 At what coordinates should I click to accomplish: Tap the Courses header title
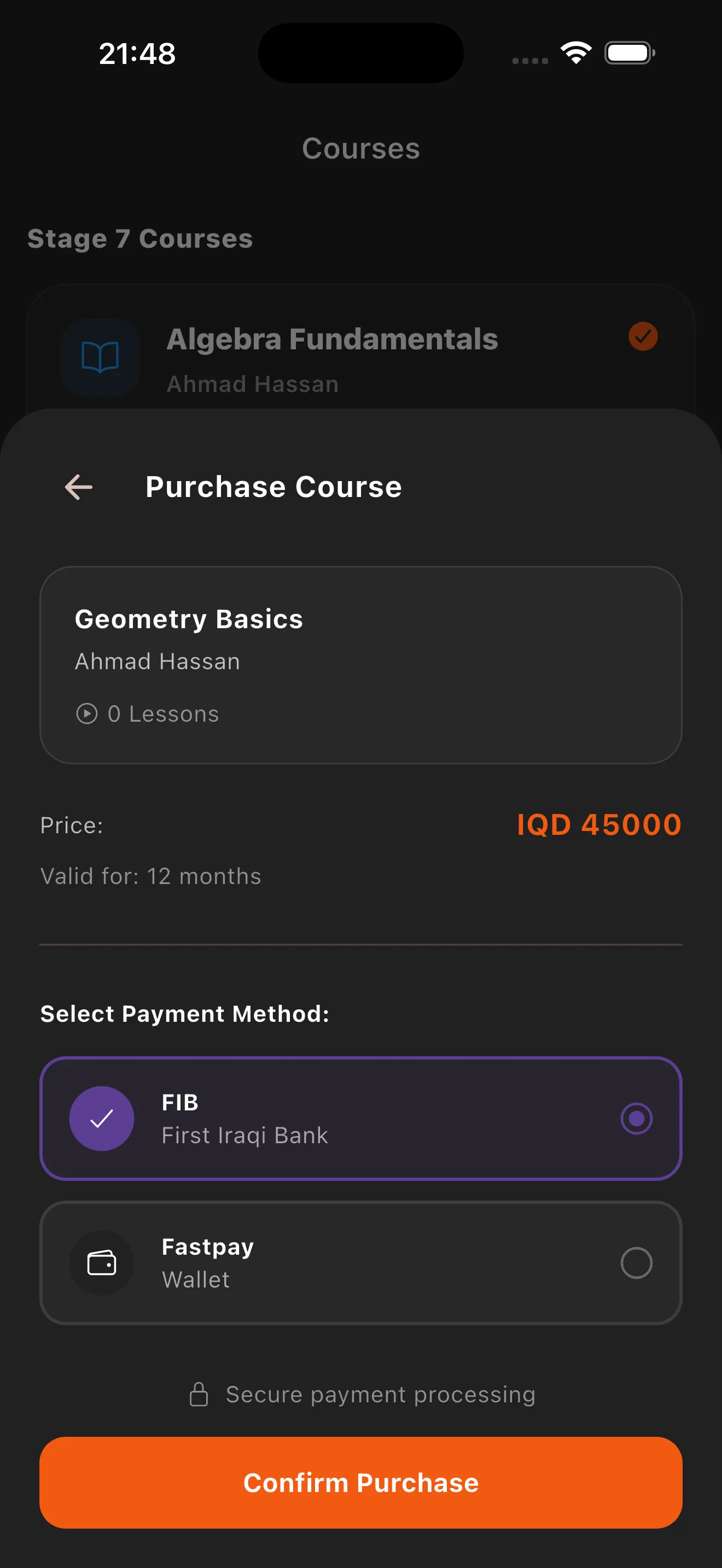click(361, 149)
